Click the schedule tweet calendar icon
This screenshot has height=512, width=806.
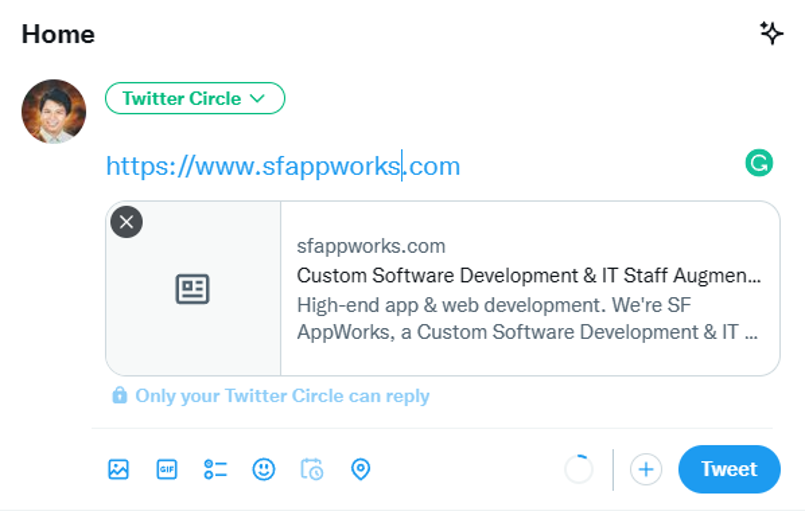(x=312, y=469)
